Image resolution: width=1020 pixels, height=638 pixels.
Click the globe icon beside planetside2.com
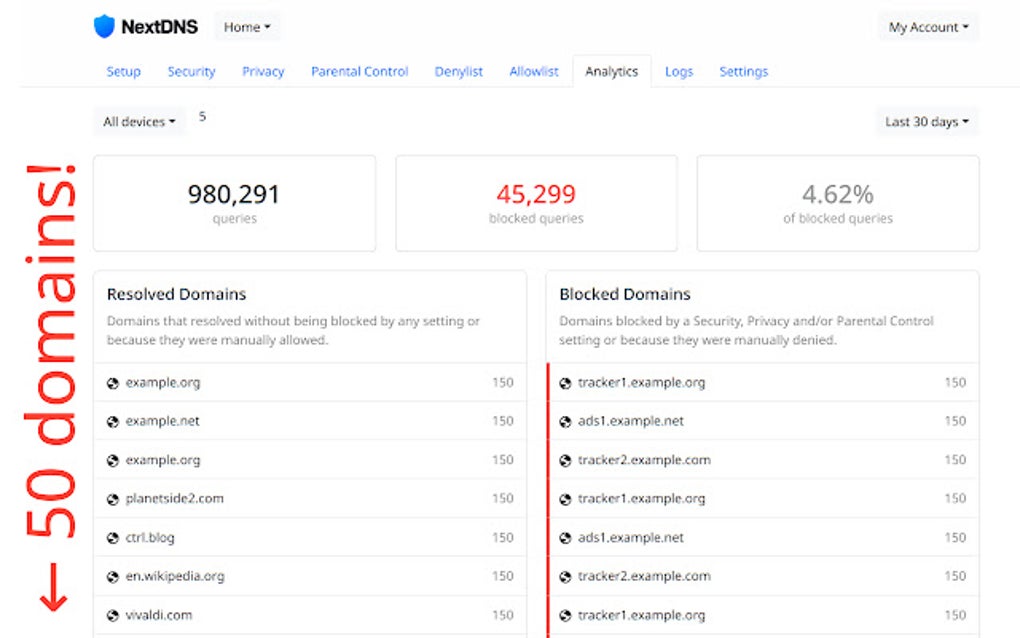pyautogui.click(x=114, y=498)
